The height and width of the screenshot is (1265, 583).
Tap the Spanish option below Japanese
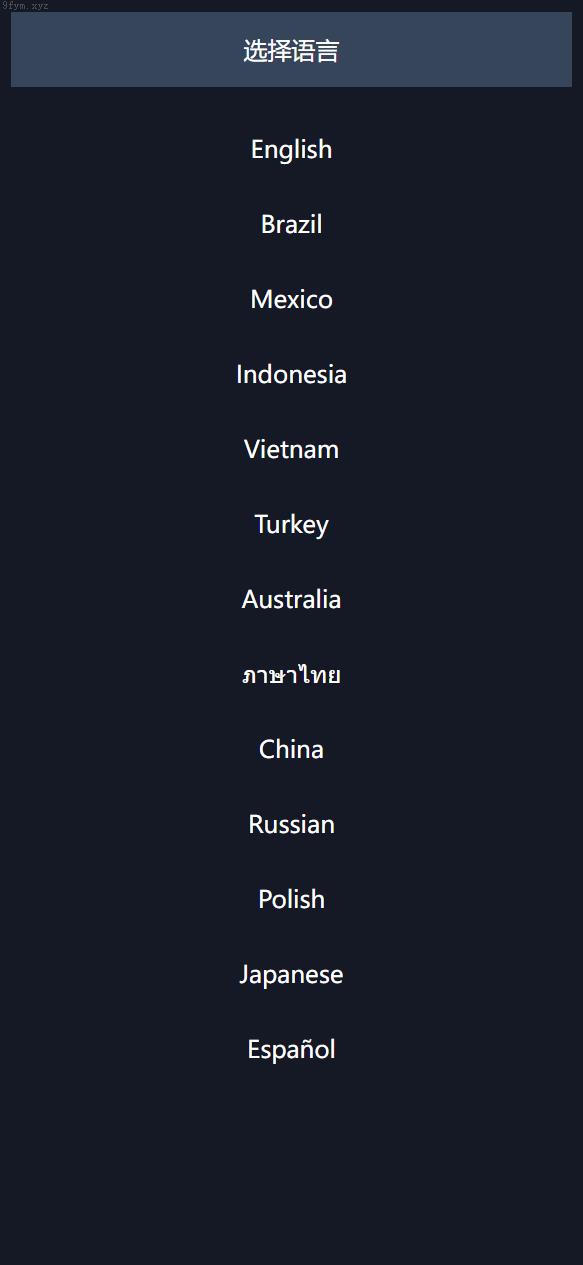coord(291,1050)
